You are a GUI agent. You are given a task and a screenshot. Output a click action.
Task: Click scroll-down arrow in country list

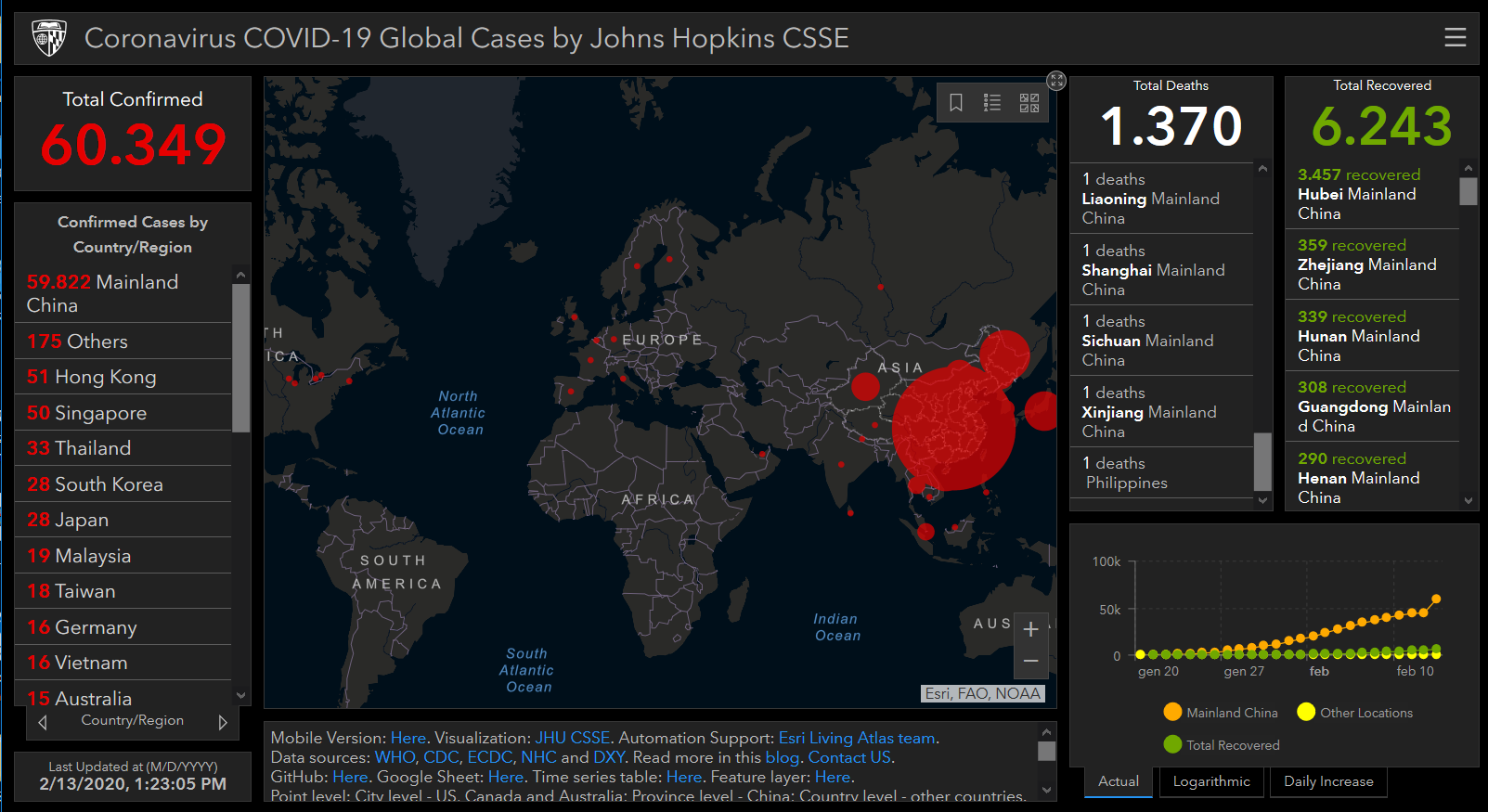click(241, 695)
